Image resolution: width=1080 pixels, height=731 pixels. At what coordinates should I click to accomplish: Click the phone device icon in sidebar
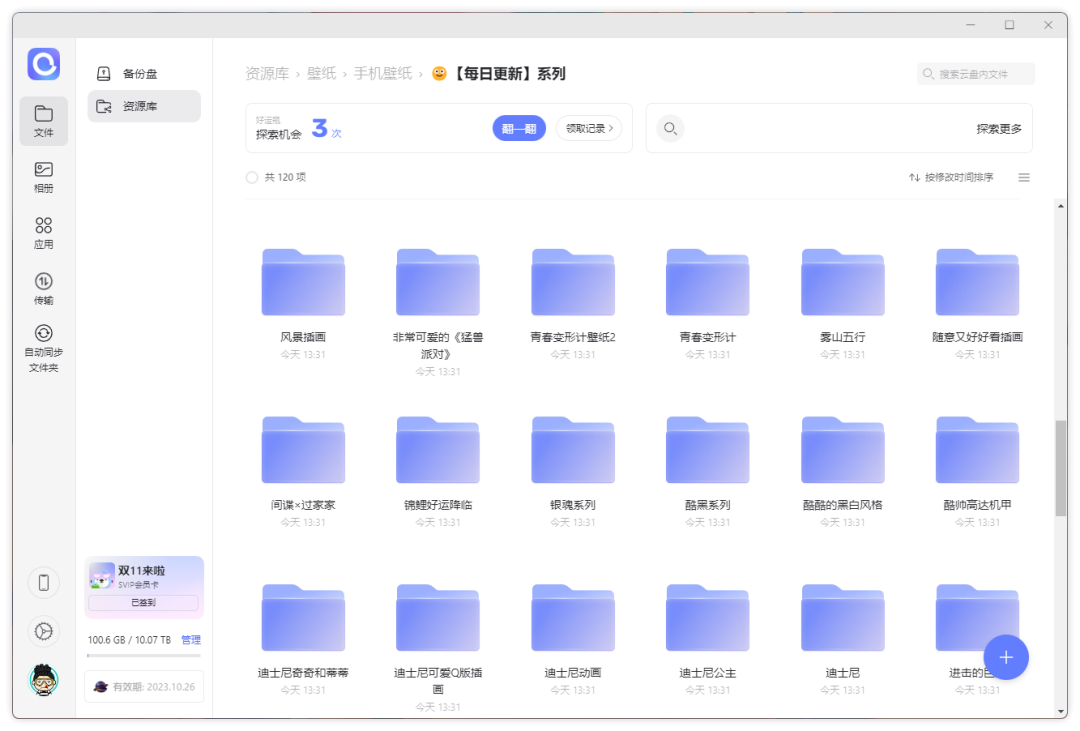(x=43, y=582)
